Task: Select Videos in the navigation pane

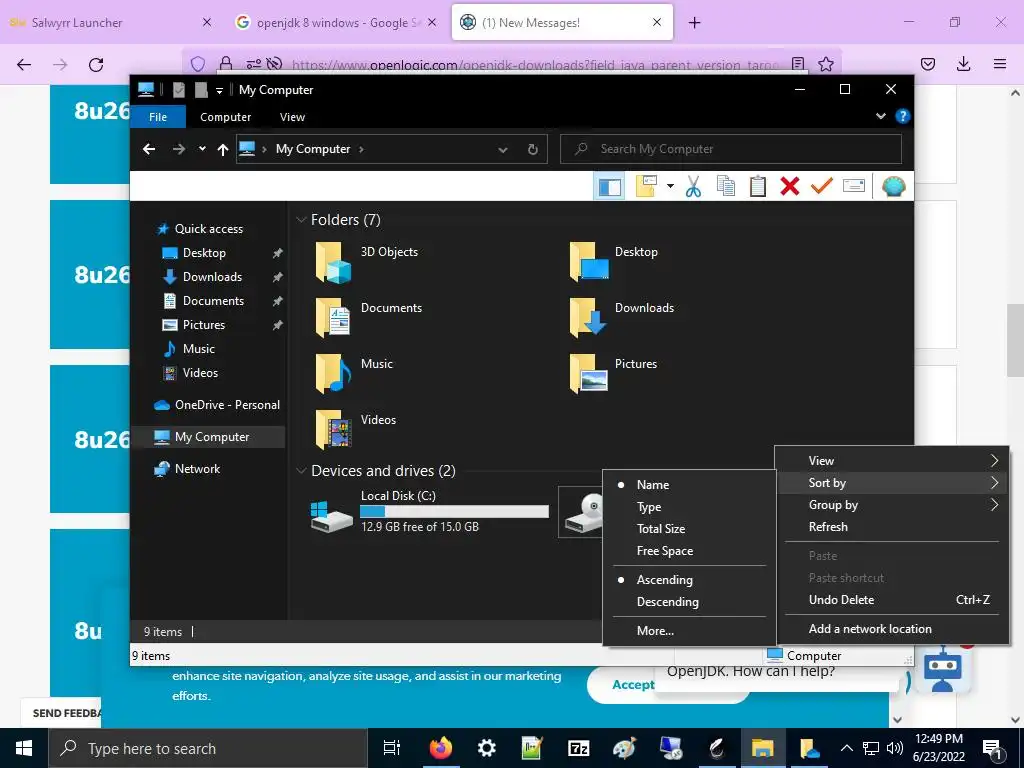Action: point(200,373)
